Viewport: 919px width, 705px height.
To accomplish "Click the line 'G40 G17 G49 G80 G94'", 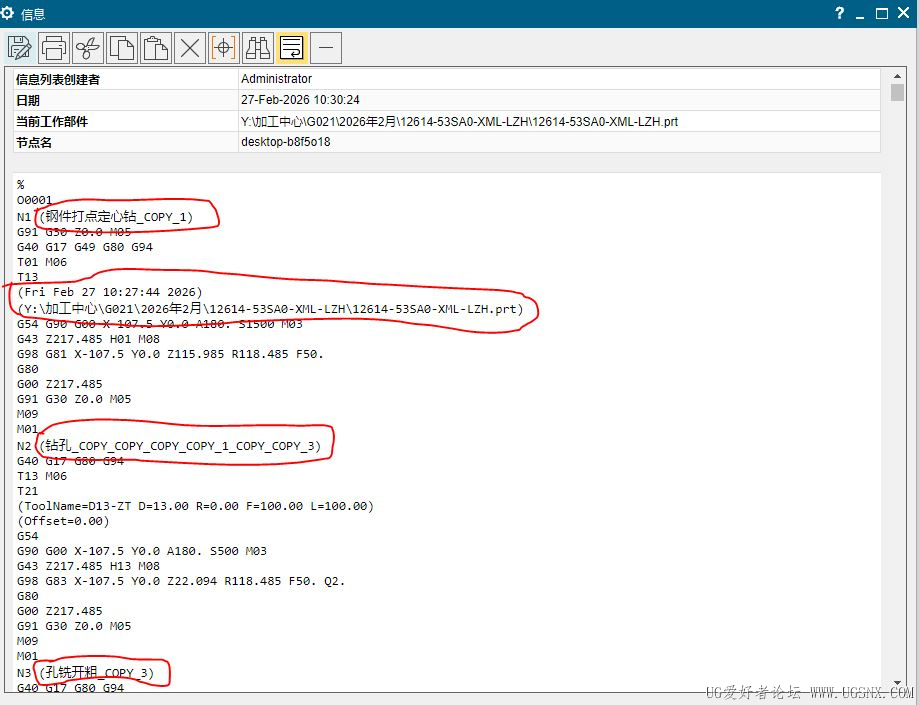I will click(85, 247).
